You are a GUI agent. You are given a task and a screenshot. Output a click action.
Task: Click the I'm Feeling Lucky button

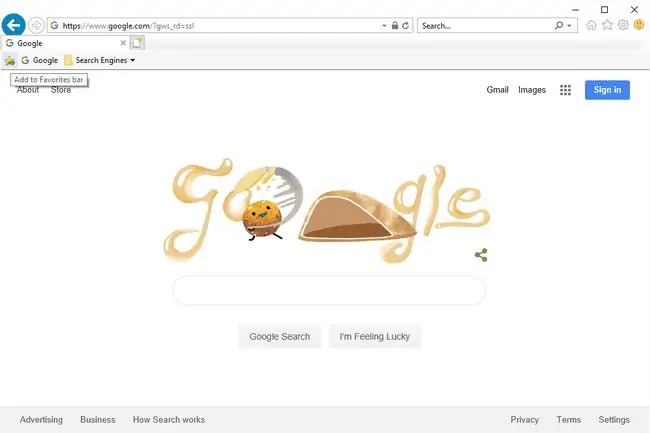click(x=375, y=336)
